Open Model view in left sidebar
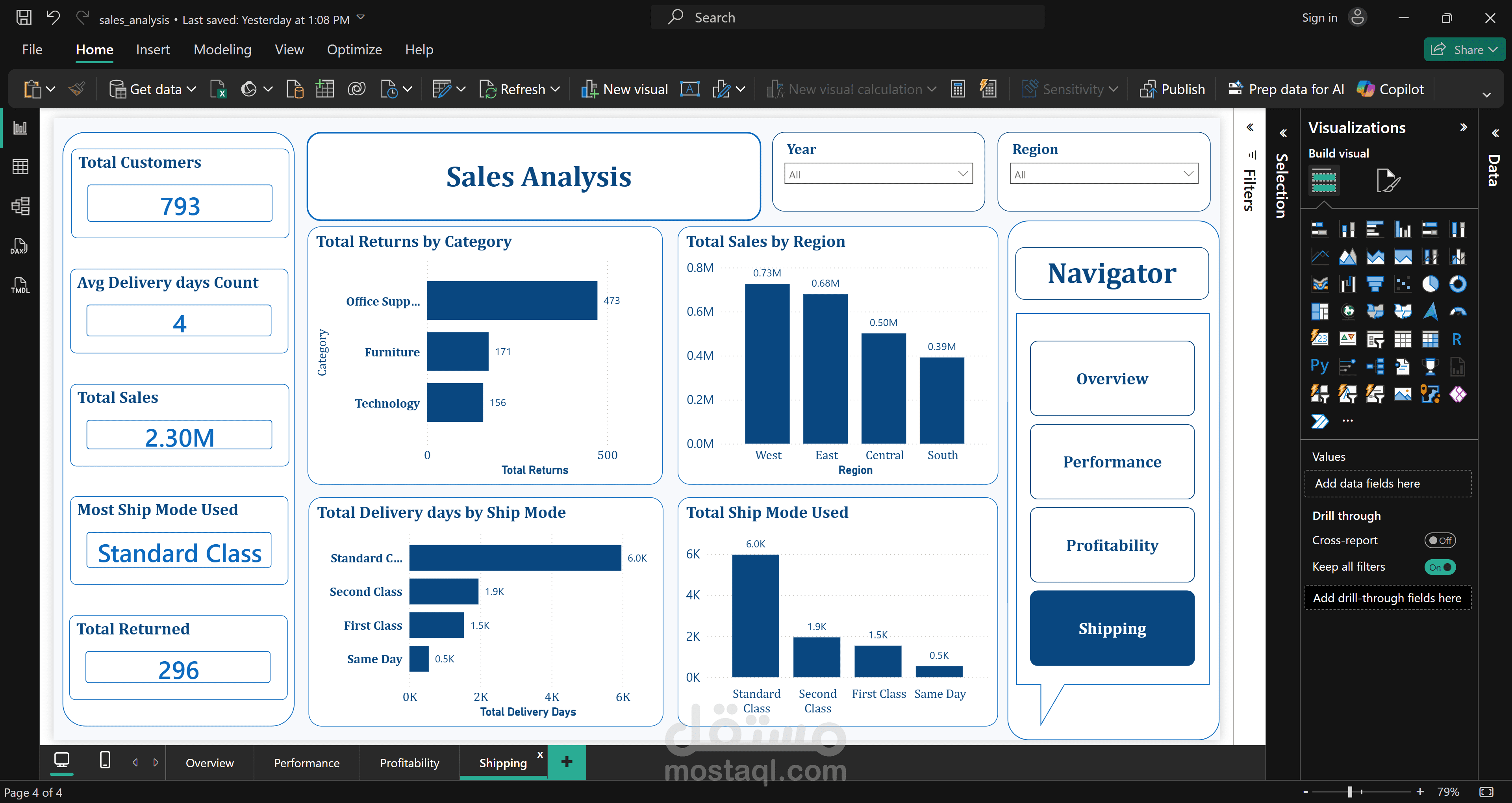 [x=20, y=206]
